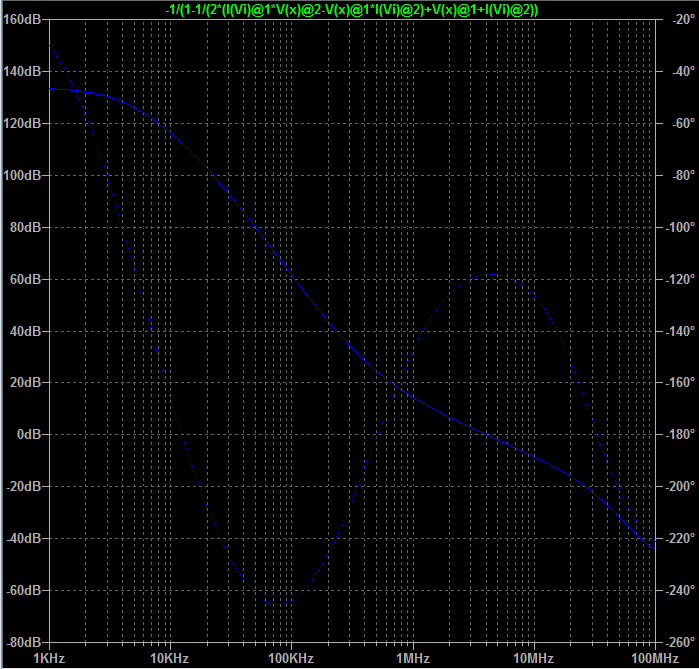
Task: Click the 10KHz frequency axis label
Action: point(170,658)
